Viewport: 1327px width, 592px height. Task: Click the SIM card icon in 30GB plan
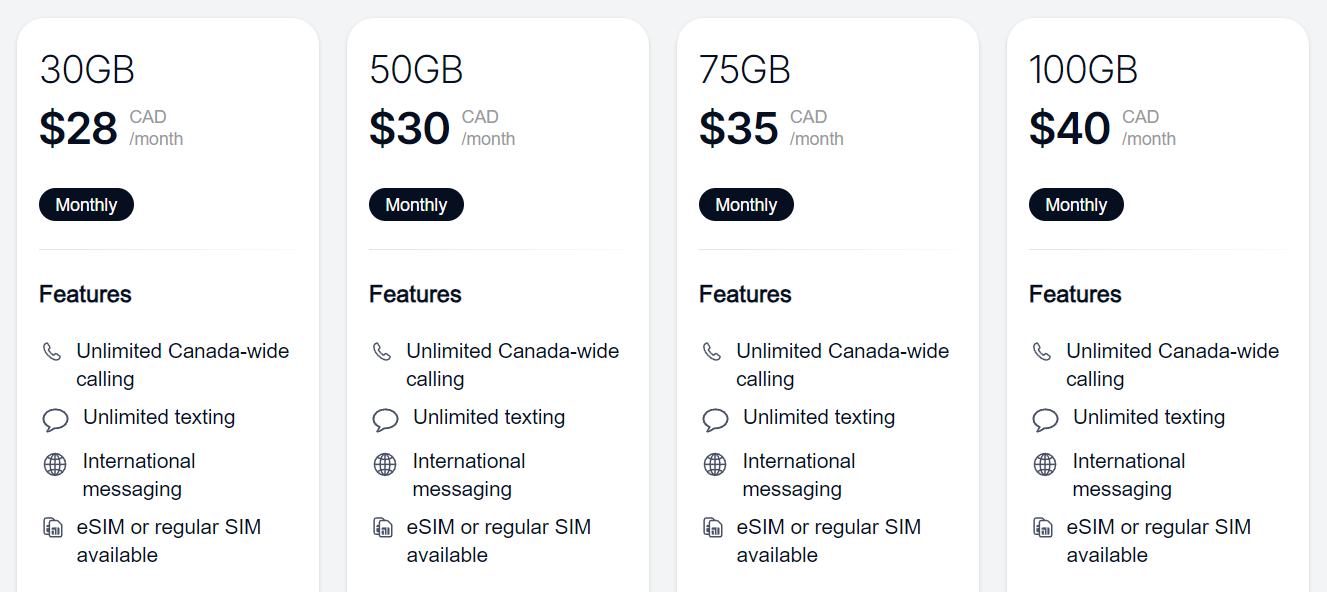[52, 527]
